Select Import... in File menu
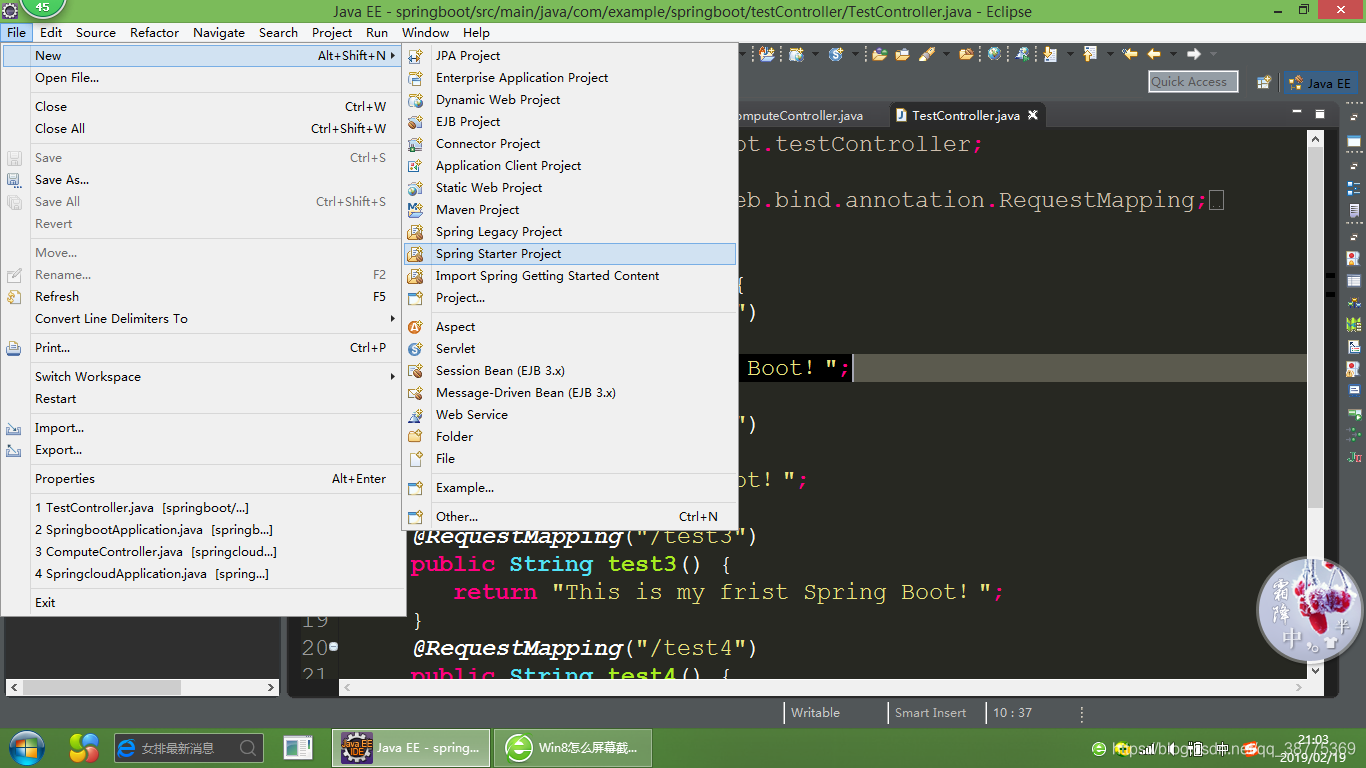The width and height of the screenshot is (1366, 768). coord(203,428)
